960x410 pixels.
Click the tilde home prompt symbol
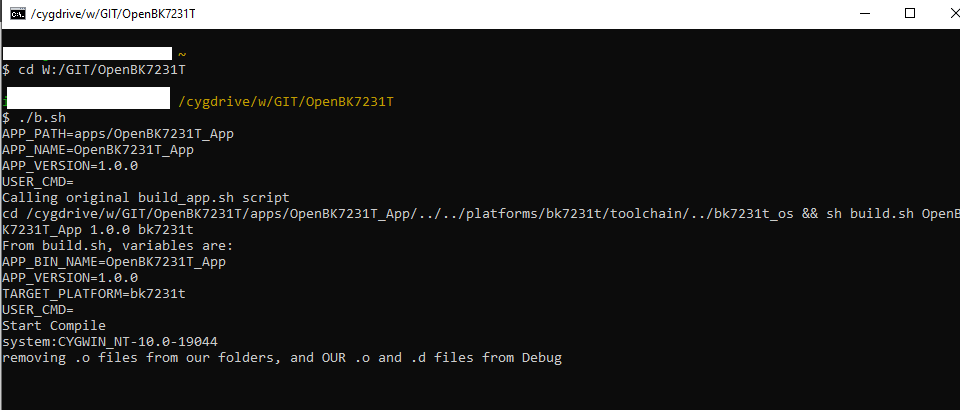tap(182, 54)
